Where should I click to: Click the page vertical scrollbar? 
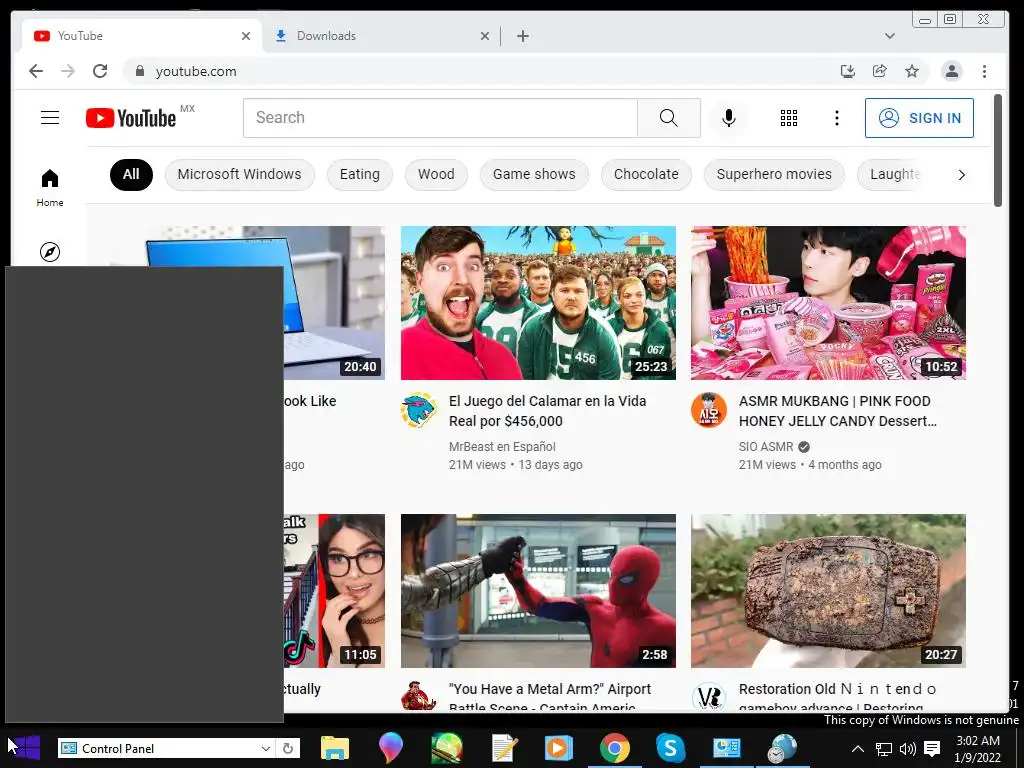[997, 150]
